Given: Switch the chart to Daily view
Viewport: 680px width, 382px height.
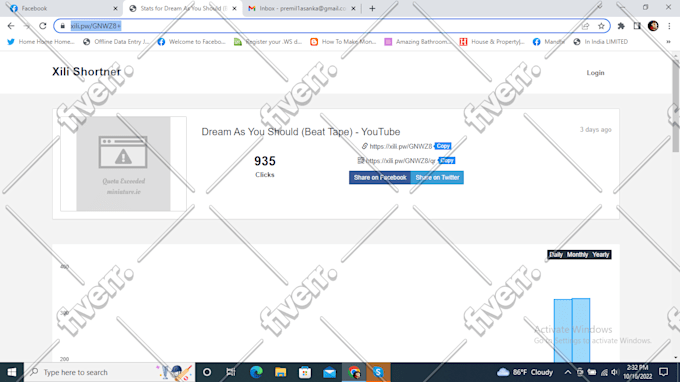Looking at the screenshot, I should (x=556, y=255).
